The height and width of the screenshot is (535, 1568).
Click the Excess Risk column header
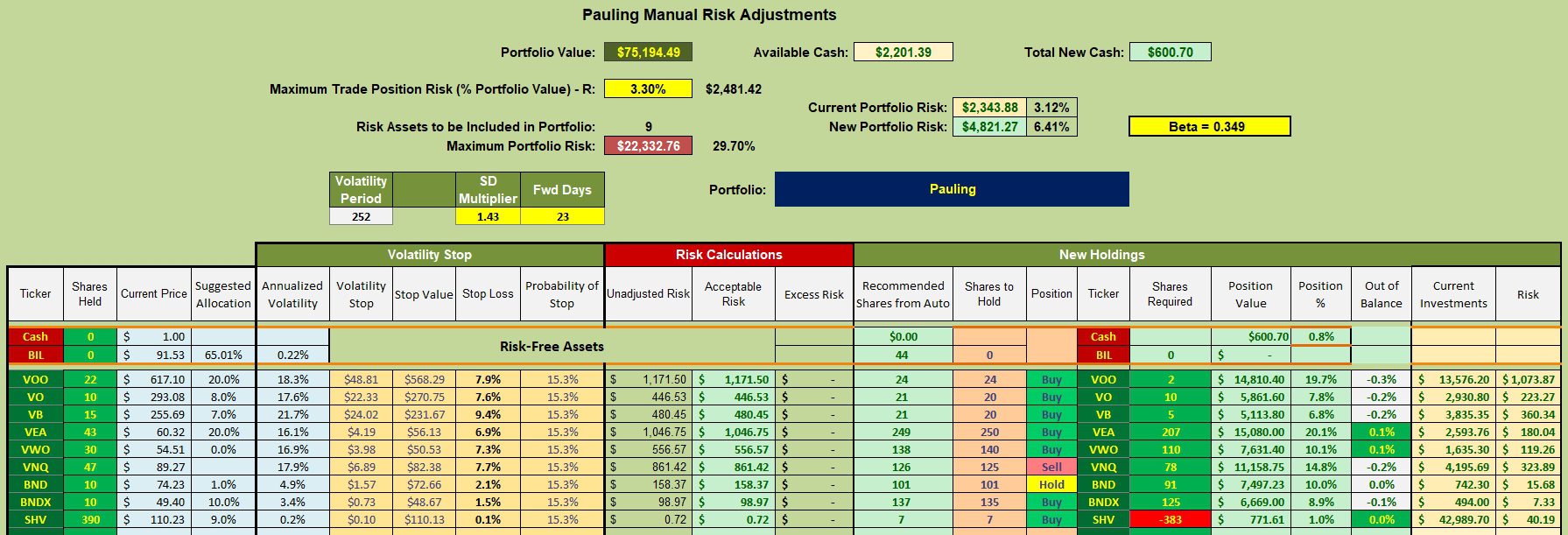[814, 294]
